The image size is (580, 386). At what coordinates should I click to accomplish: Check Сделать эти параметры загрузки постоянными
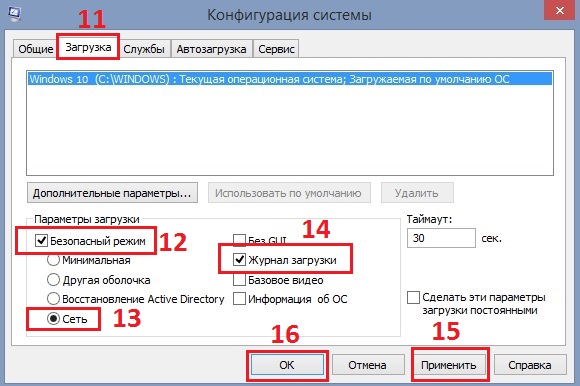click(x=413, y=297)
